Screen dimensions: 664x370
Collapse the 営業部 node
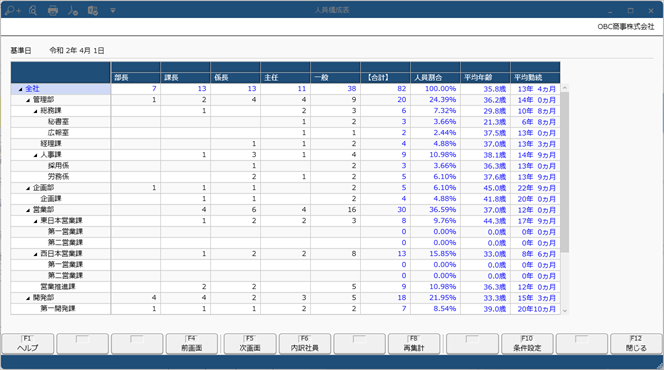click(x=28, y=210)
